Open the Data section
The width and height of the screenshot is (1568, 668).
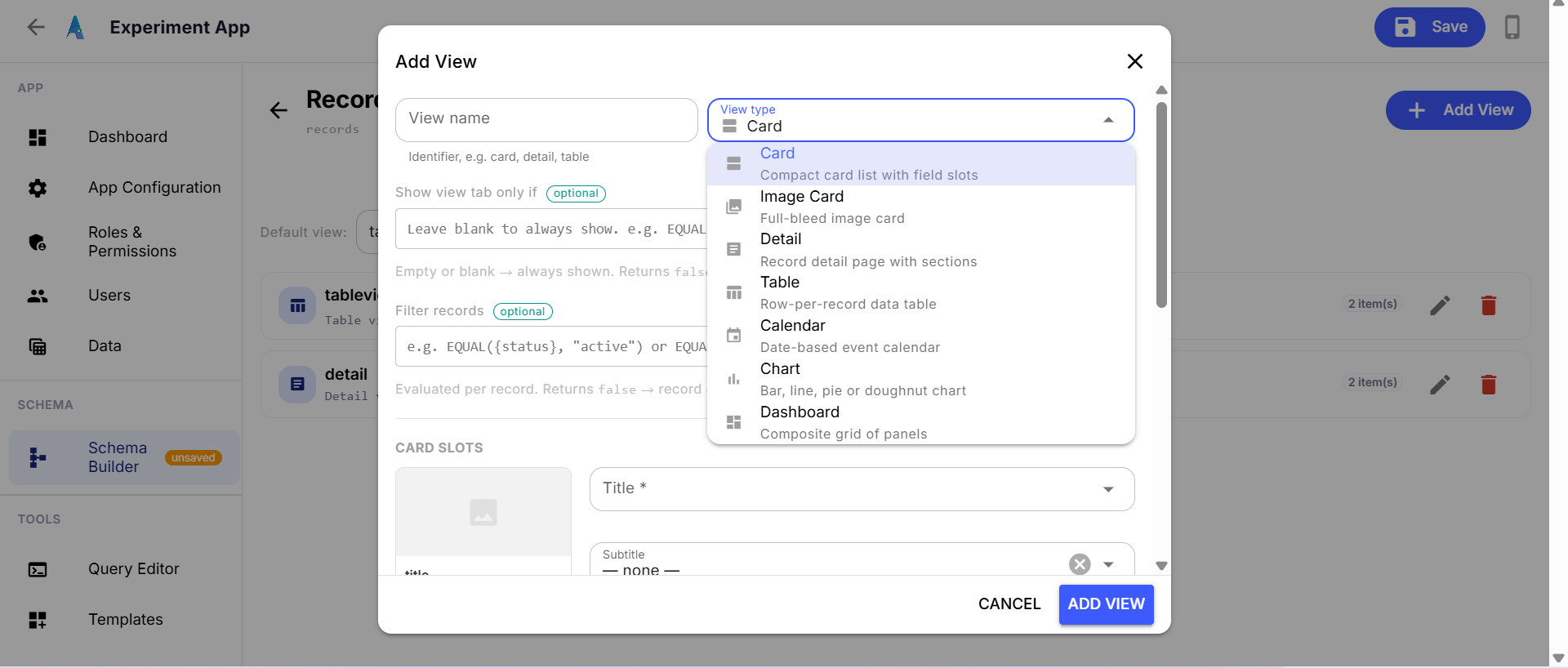[121, 346]
